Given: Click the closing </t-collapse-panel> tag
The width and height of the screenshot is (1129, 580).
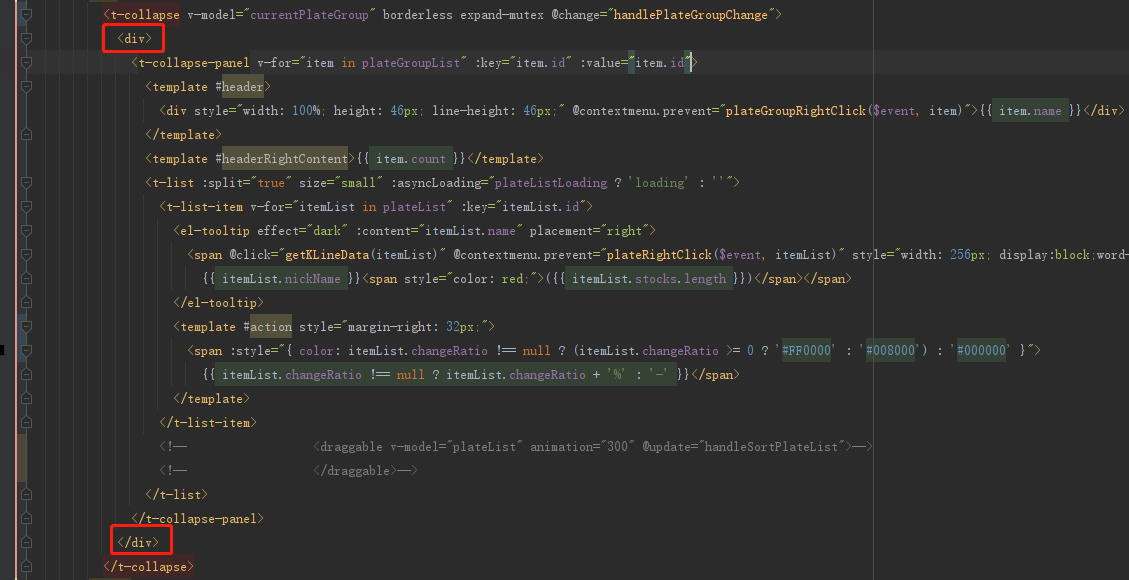Looking at the screenshot, I should (x=197, y=519).
